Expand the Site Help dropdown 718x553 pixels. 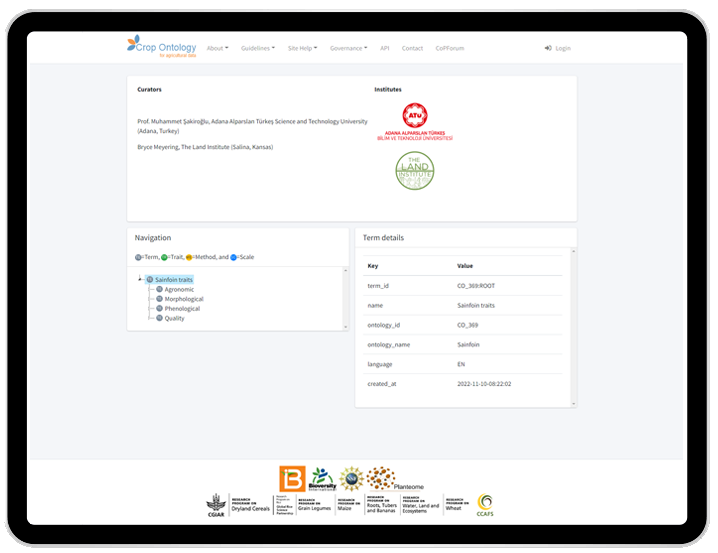click(x=302, y=48)
